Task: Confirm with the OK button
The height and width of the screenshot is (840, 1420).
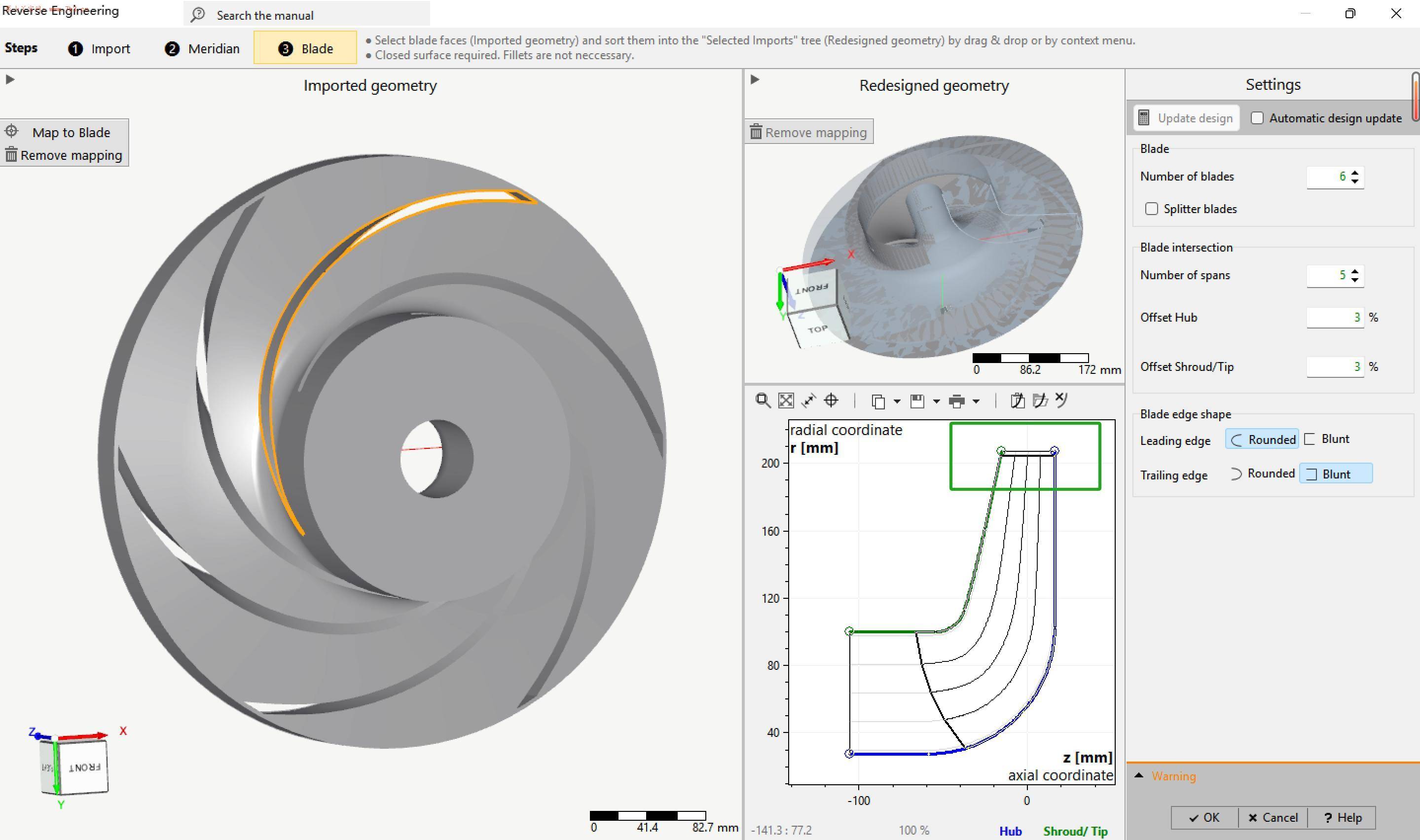Action: (1204, 817)
